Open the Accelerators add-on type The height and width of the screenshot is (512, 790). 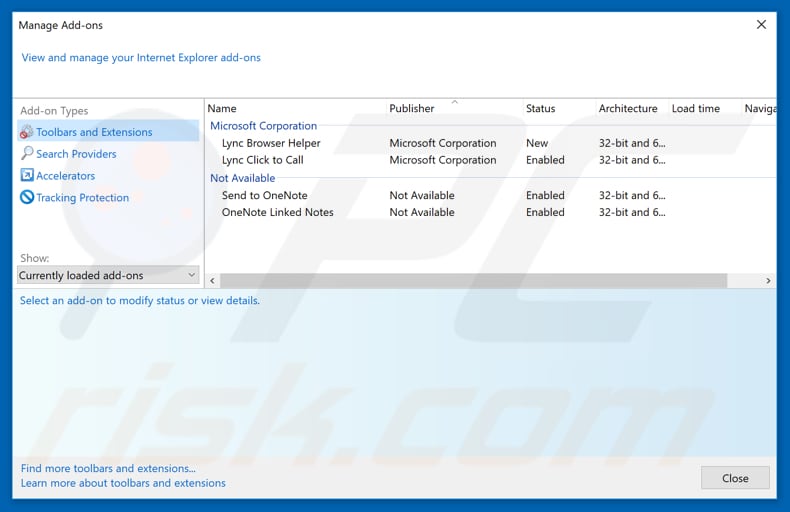click(x=65, y=175)
